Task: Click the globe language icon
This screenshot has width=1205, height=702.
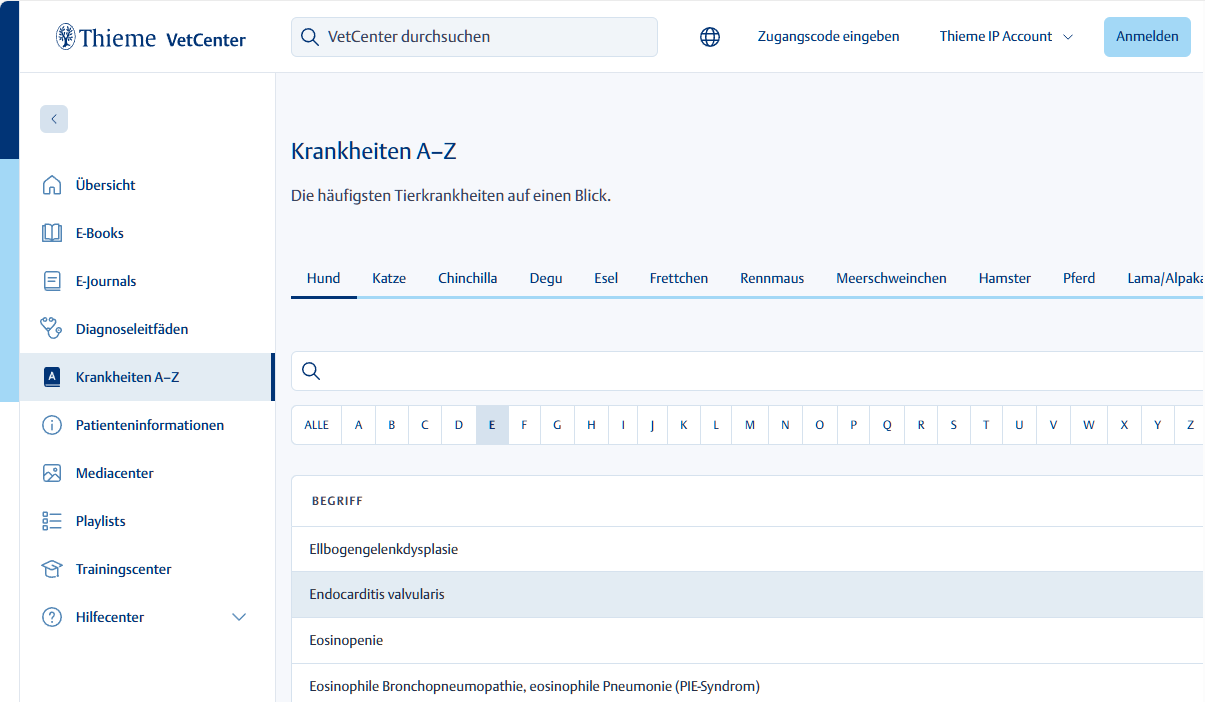Action: pyautogui.click(x=710, y=37)
